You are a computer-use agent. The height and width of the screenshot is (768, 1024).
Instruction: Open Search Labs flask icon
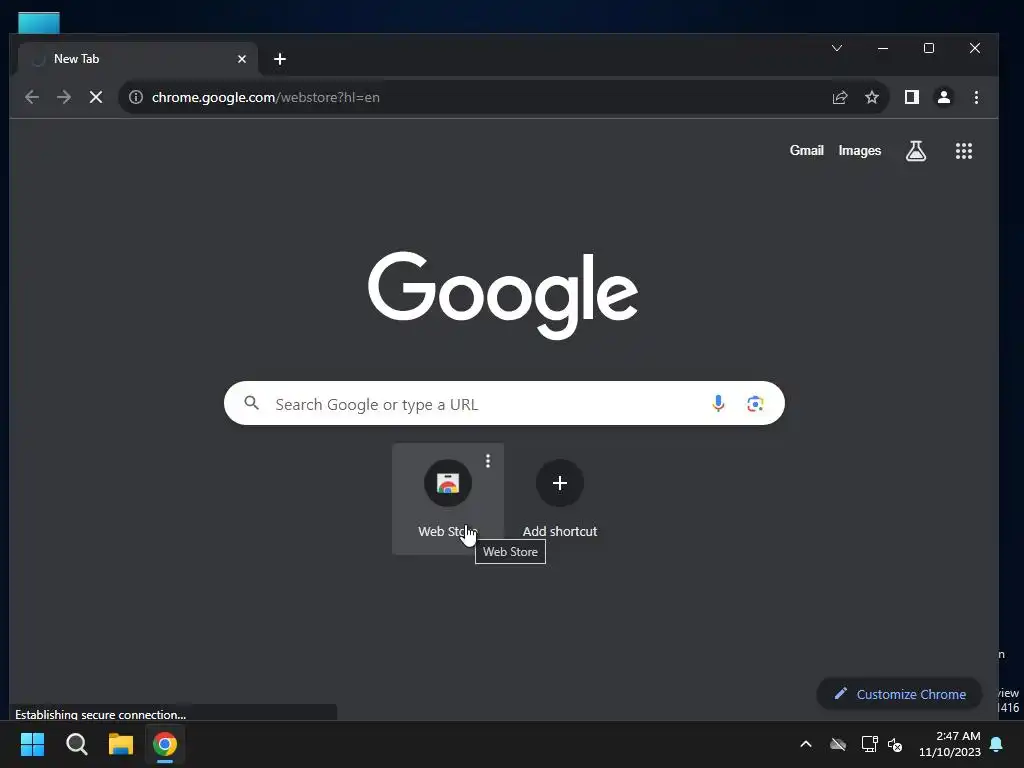click(x=916, y=151)
